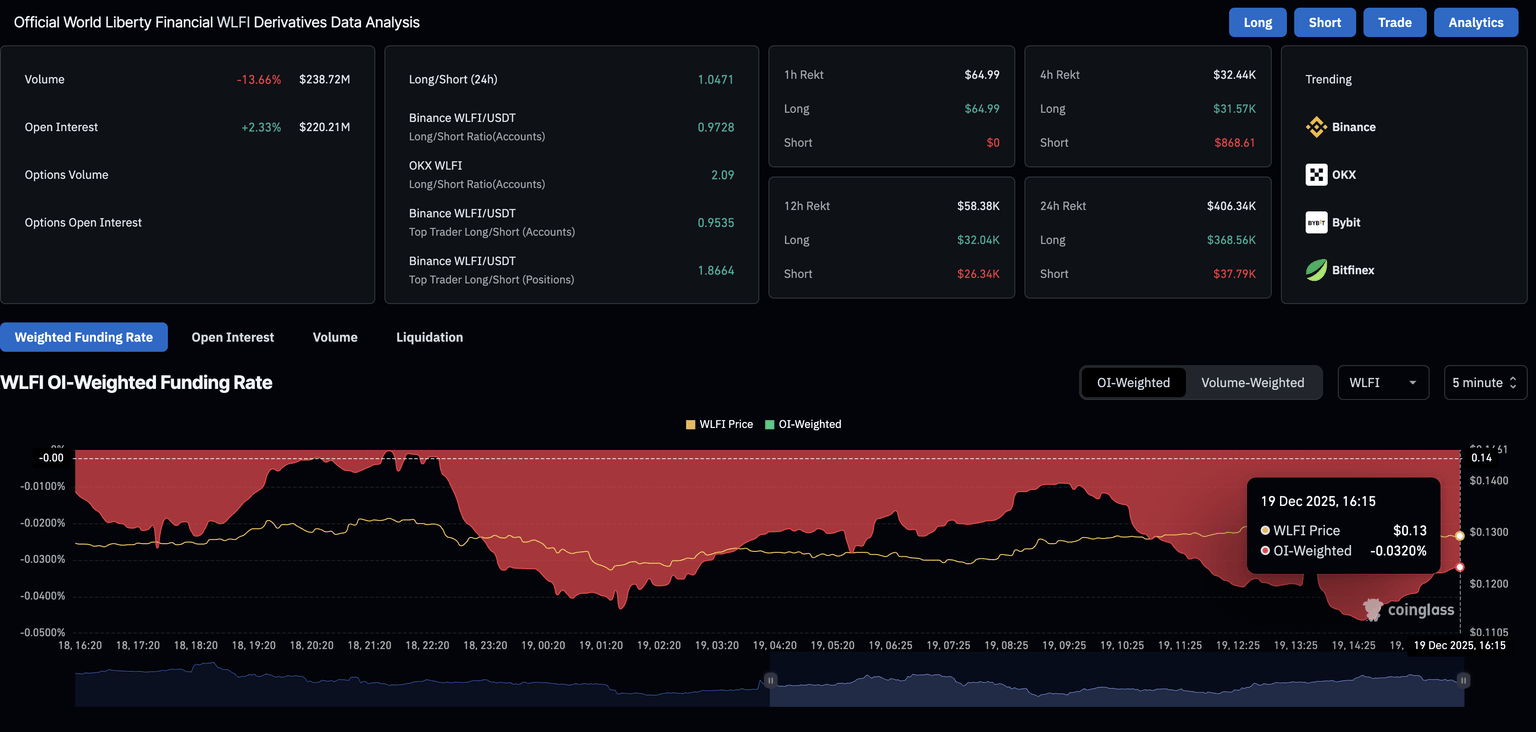The image size is (1536, 732).
Task: Select the Volume chart tab
Action: [335, 337]
